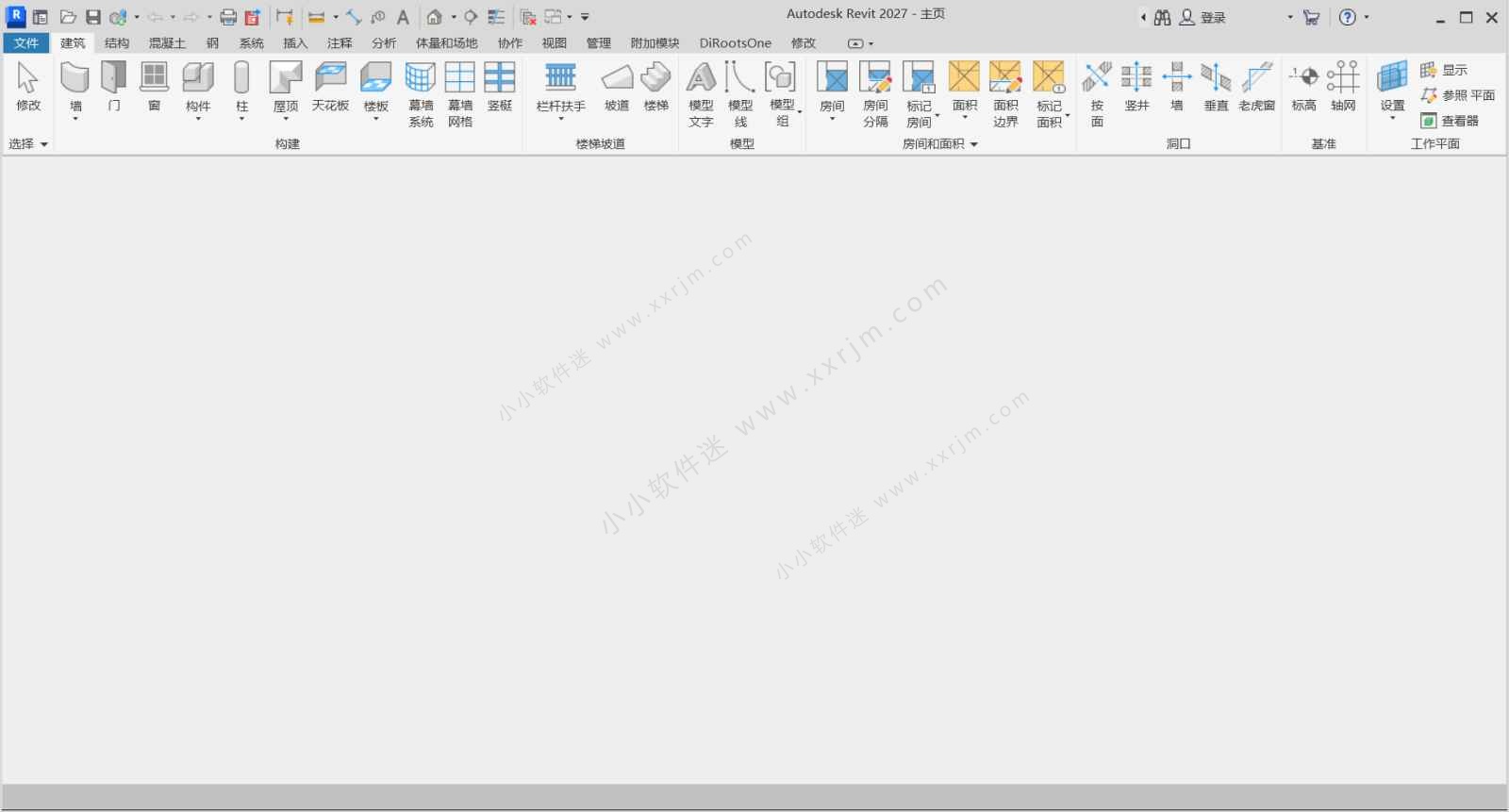Switch to the 体量和场地 ribbon tab

coord(447,42)
